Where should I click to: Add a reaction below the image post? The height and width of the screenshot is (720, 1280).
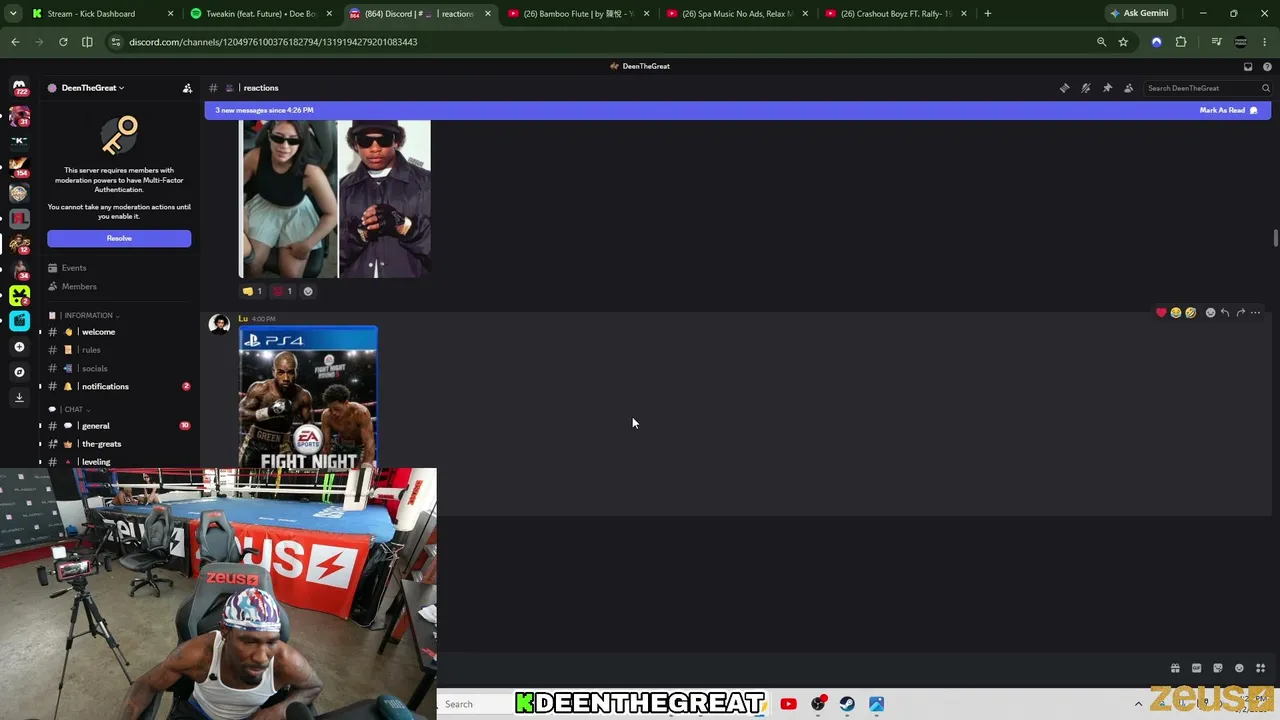308,291
